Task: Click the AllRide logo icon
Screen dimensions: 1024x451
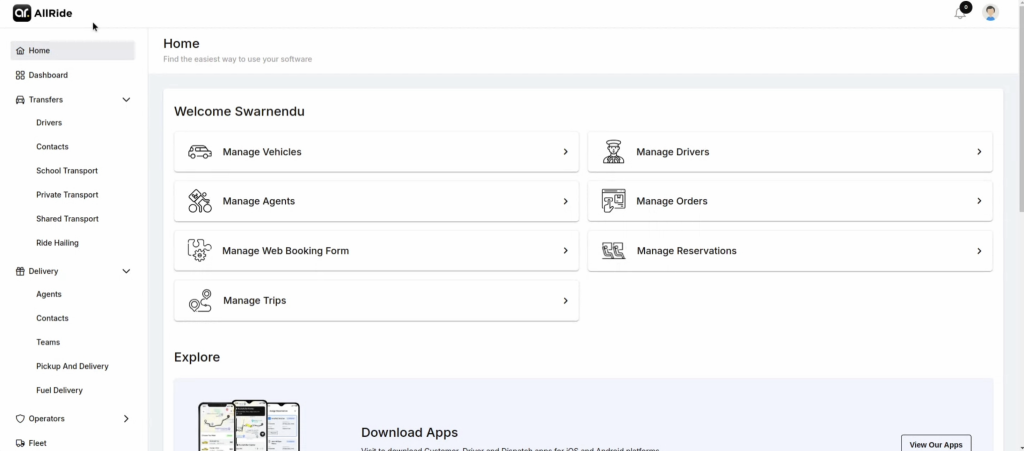Action: click(22, 13)
